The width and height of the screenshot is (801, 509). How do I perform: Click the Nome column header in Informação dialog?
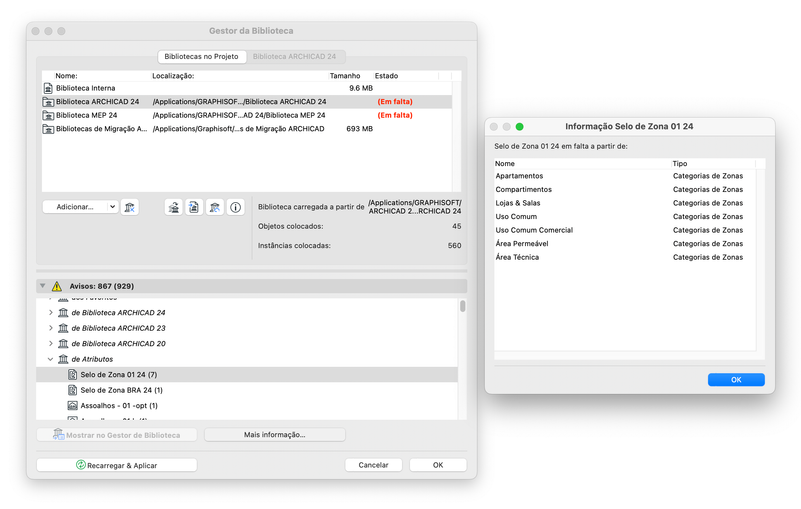click(505, 164)
